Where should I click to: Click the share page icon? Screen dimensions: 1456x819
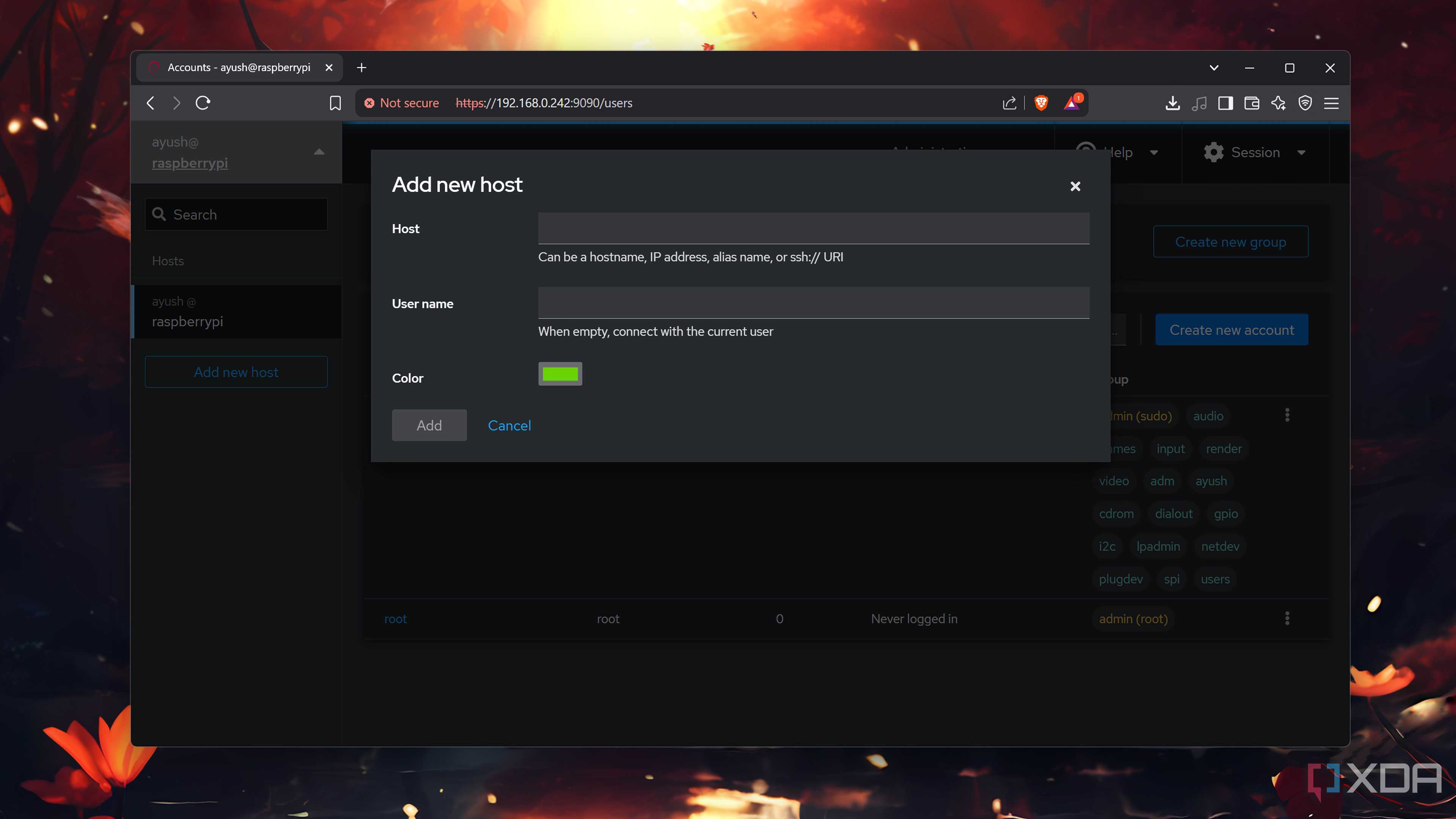click(x=1009, y=103)
